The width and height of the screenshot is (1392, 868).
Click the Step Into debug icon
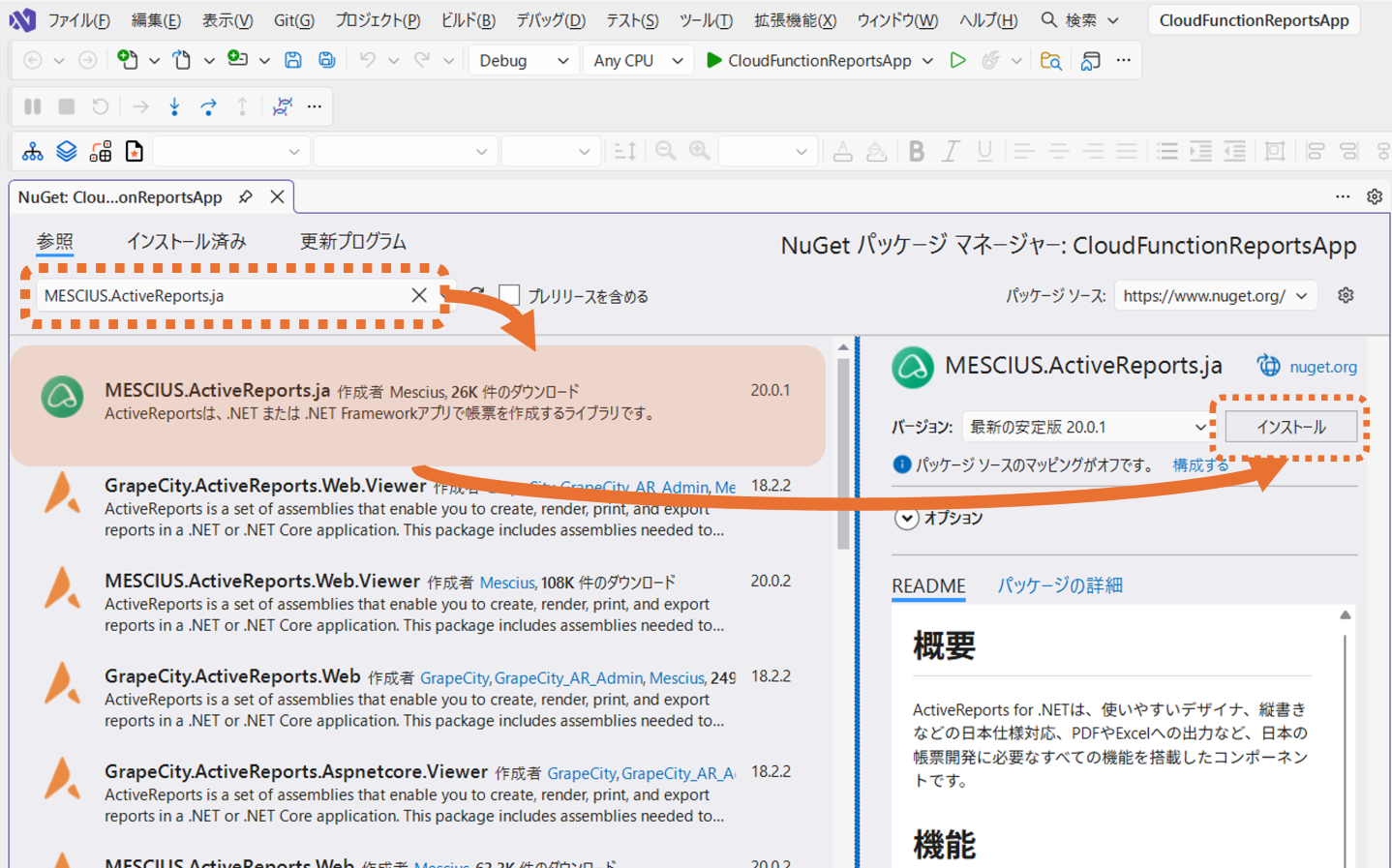(174, 106)
